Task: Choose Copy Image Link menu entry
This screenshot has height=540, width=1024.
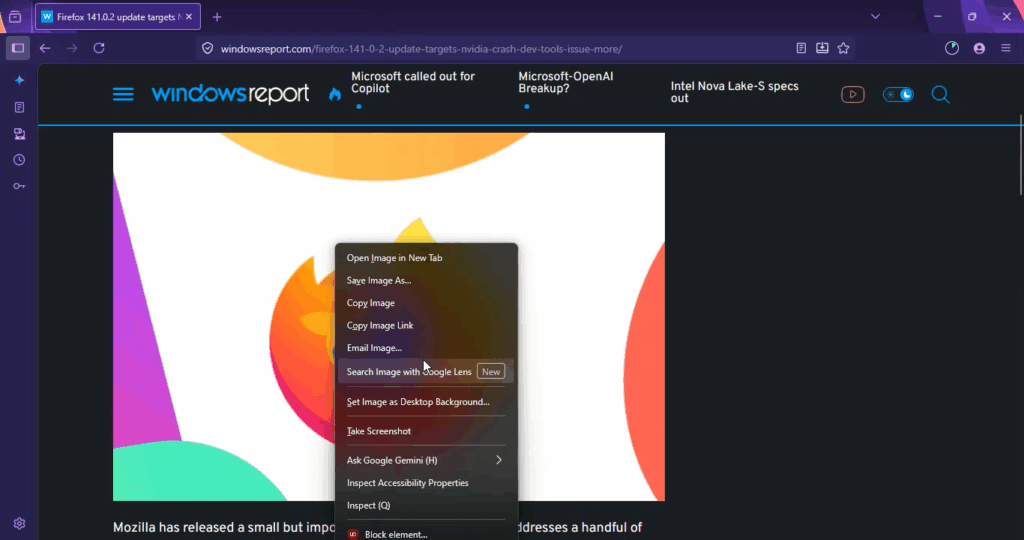Action: tap(380, 325)
